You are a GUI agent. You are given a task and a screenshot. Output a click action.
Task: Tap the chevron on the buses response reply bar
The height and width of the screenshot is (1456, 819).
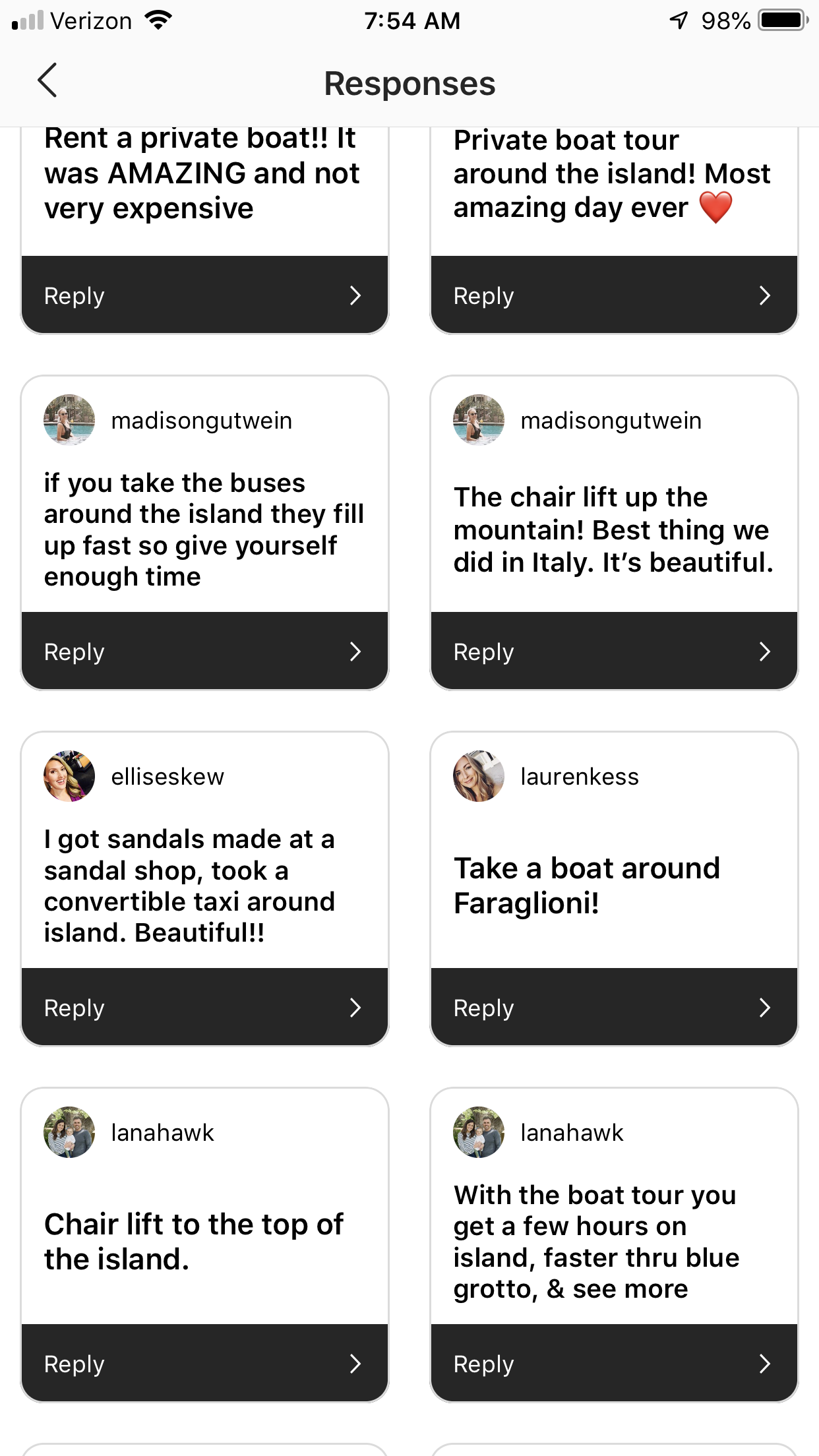point(355,652)
